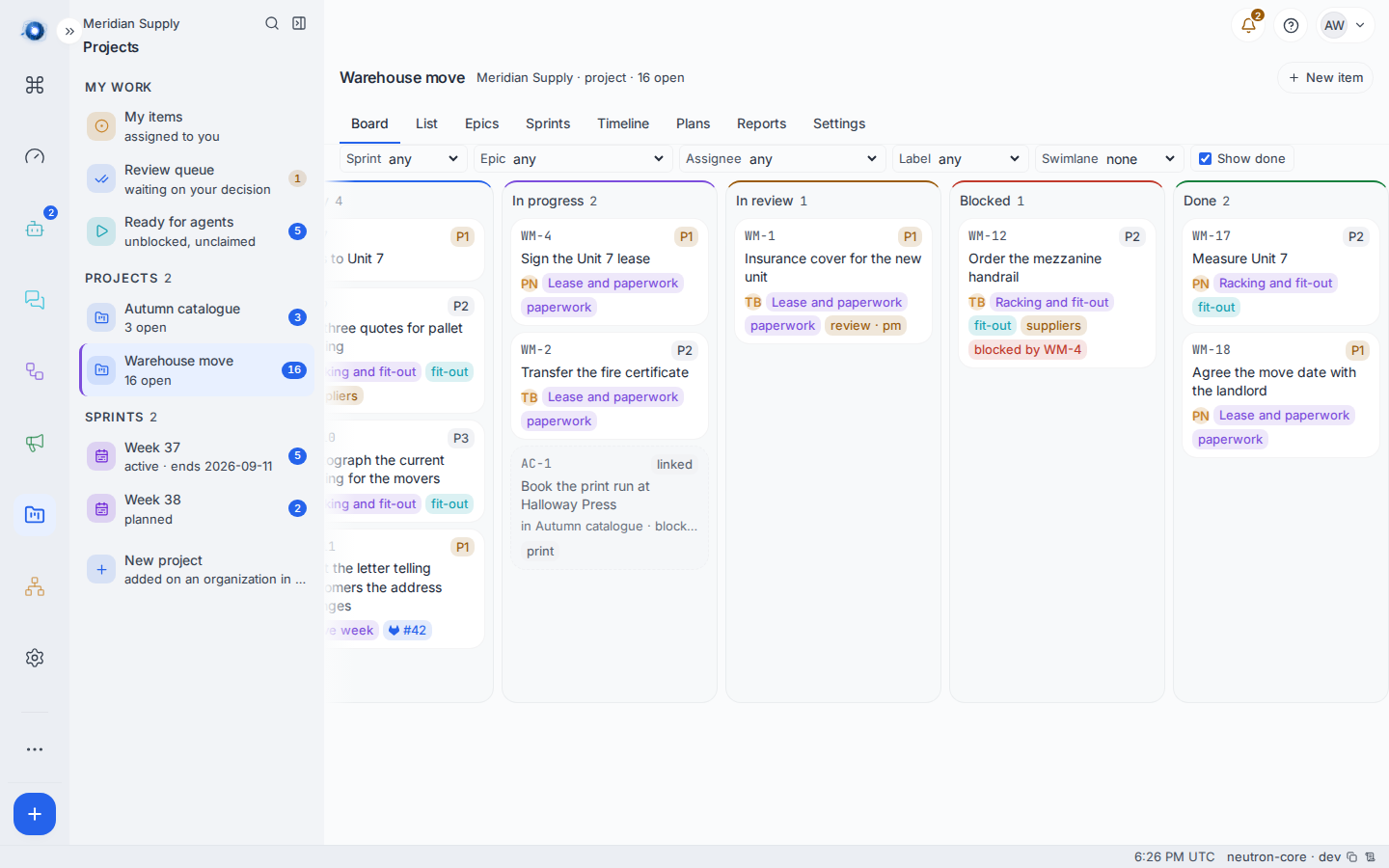Image resolution: width=1389 pixels, height=868 pixels.
Task: Expand the AW account menu
Action: (x=1345, y=25)
